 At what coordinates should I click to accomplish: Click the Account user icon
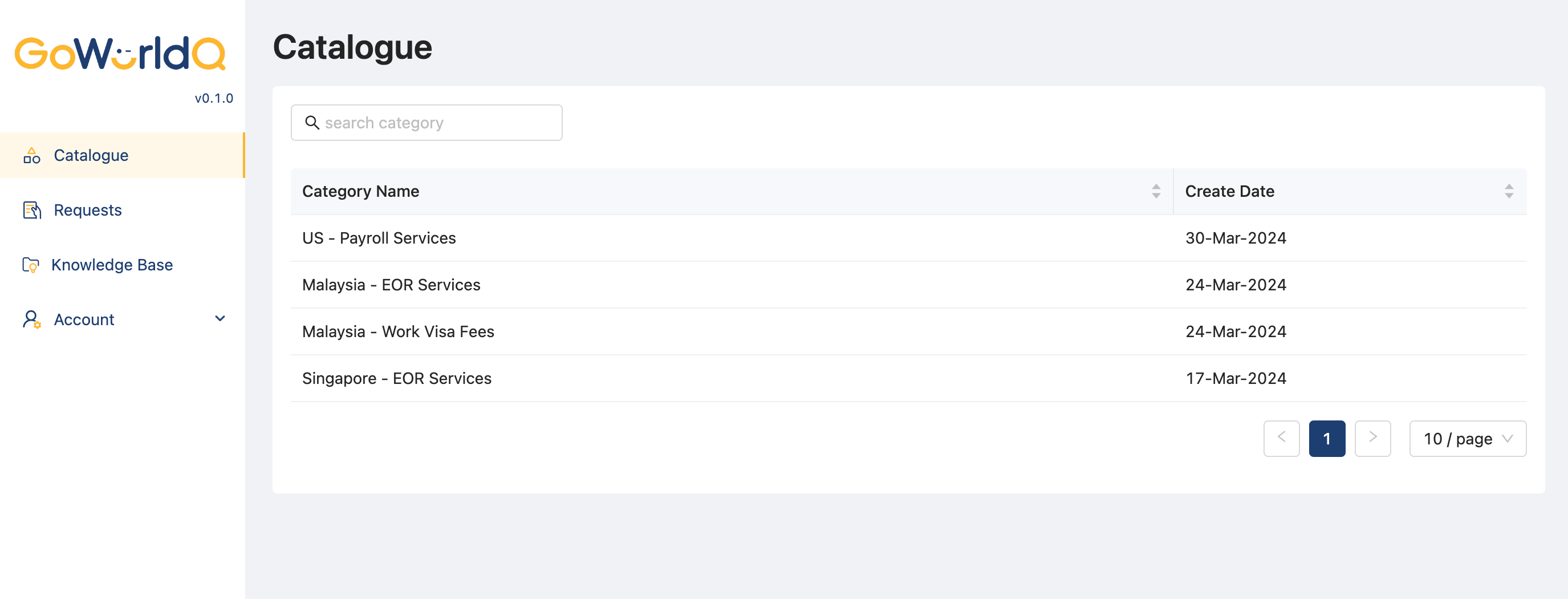coord(32,319)
